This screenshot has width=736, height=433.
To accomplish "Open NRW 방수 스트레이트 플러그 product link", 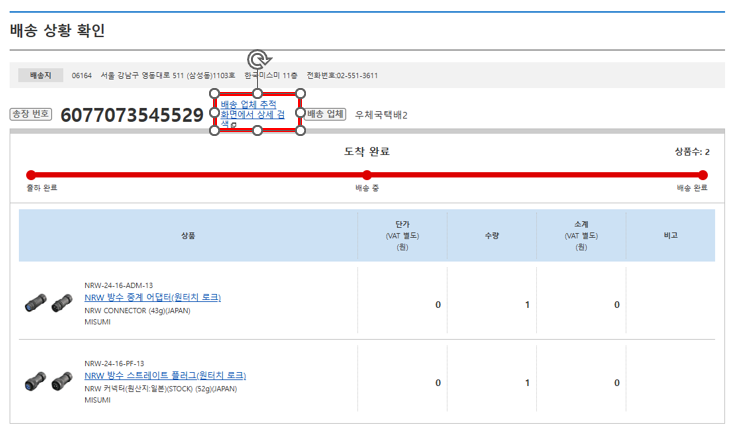I will [x=165, y=375].
